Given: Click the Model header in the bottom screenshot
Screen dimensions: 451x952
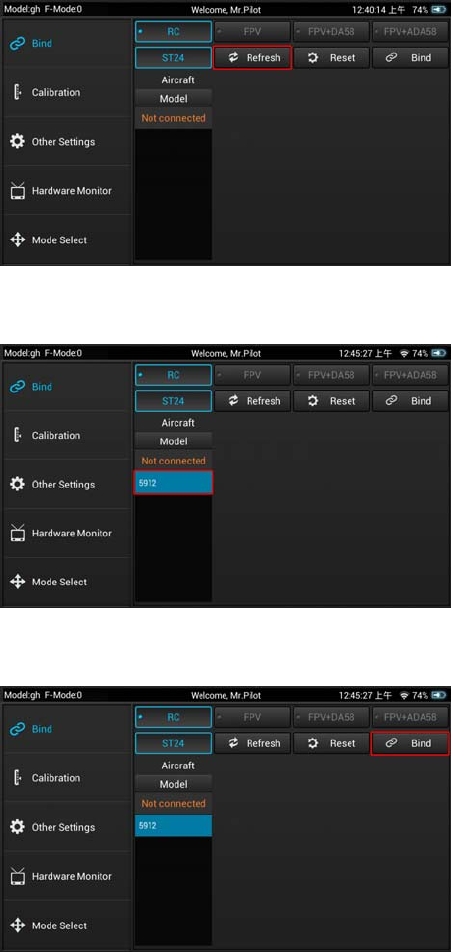Looking at the screenshot, I should [174, 784].
